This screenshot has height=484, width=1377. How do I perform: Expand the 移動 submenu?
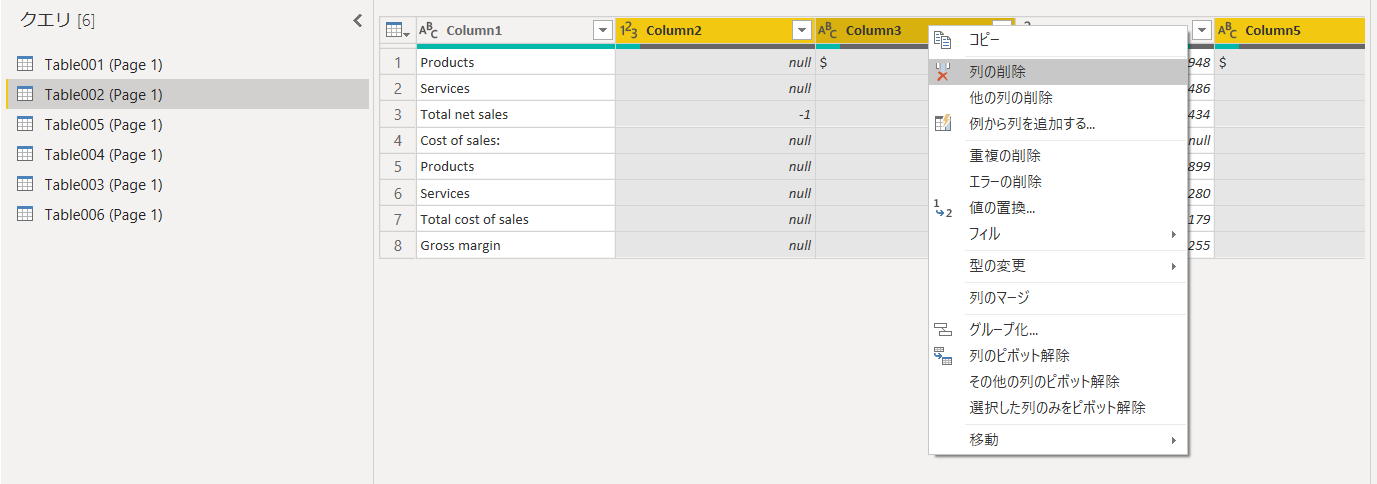click(1058, 440)
